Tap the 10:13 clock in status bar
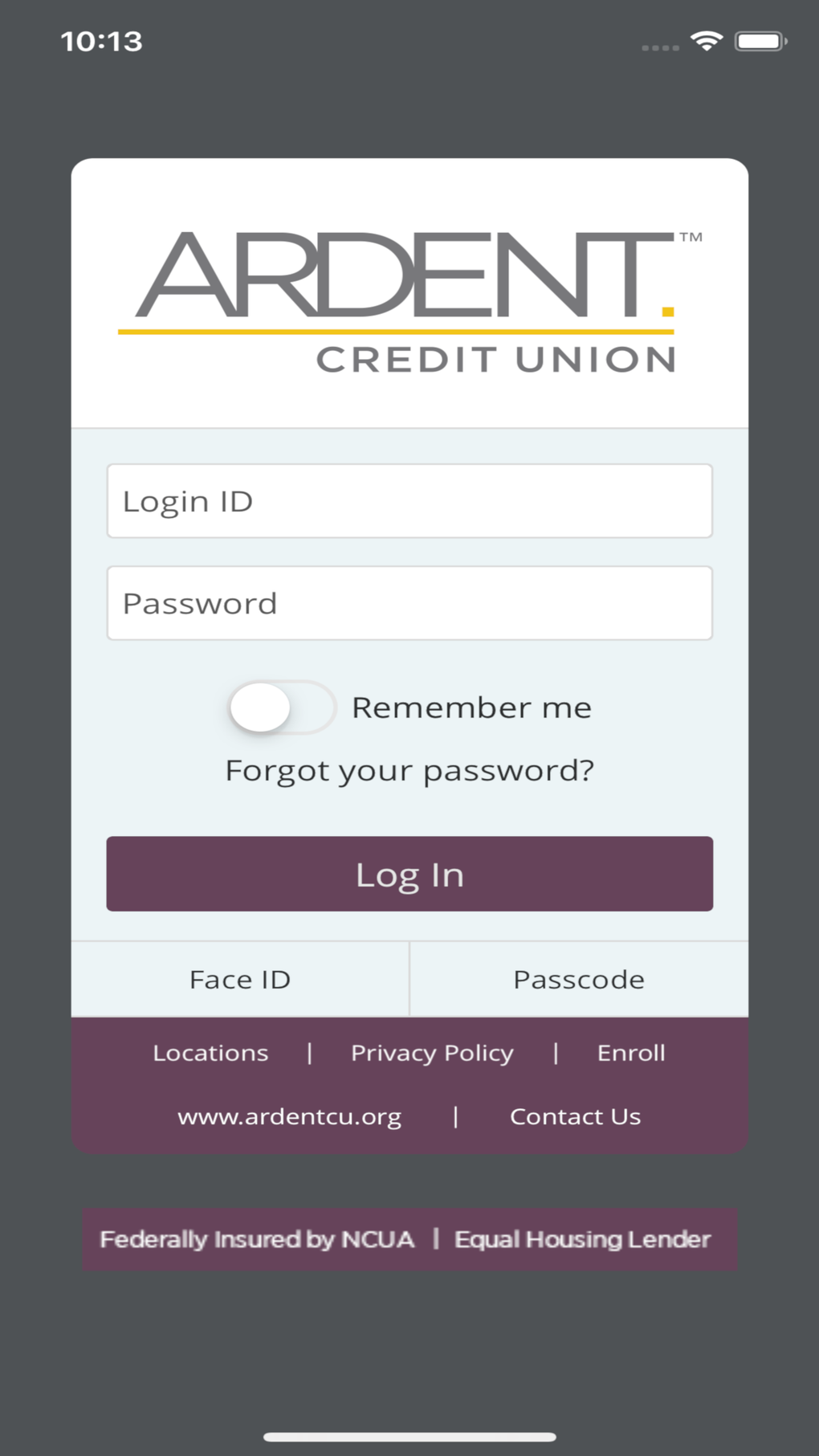Image resolution: width=819 pixels, height=1456 pixels. point(102,42)
